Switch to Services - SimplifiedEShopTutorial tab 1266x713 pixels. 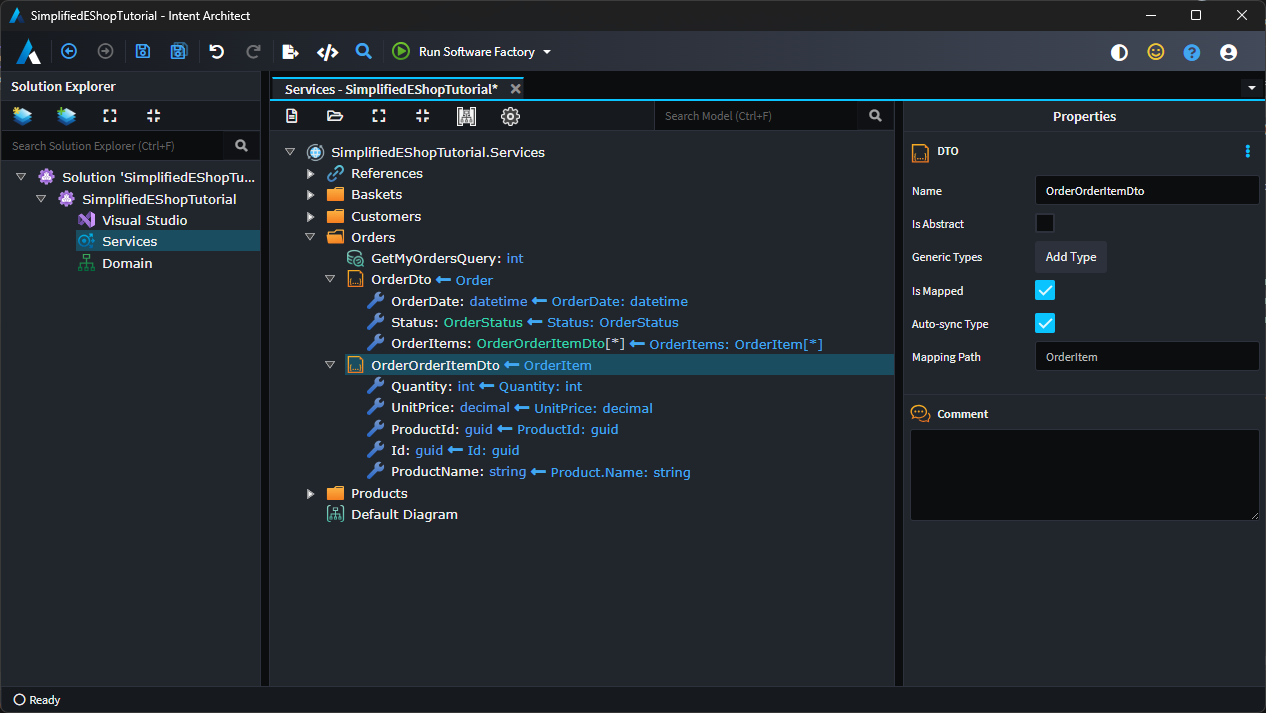391,89
